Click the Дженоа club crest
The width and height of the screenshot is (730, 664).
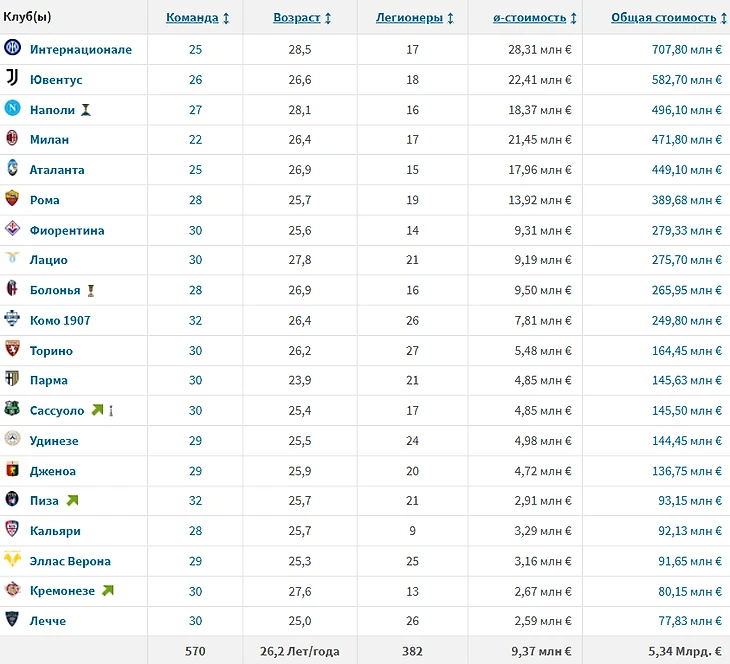pos(13,469)
